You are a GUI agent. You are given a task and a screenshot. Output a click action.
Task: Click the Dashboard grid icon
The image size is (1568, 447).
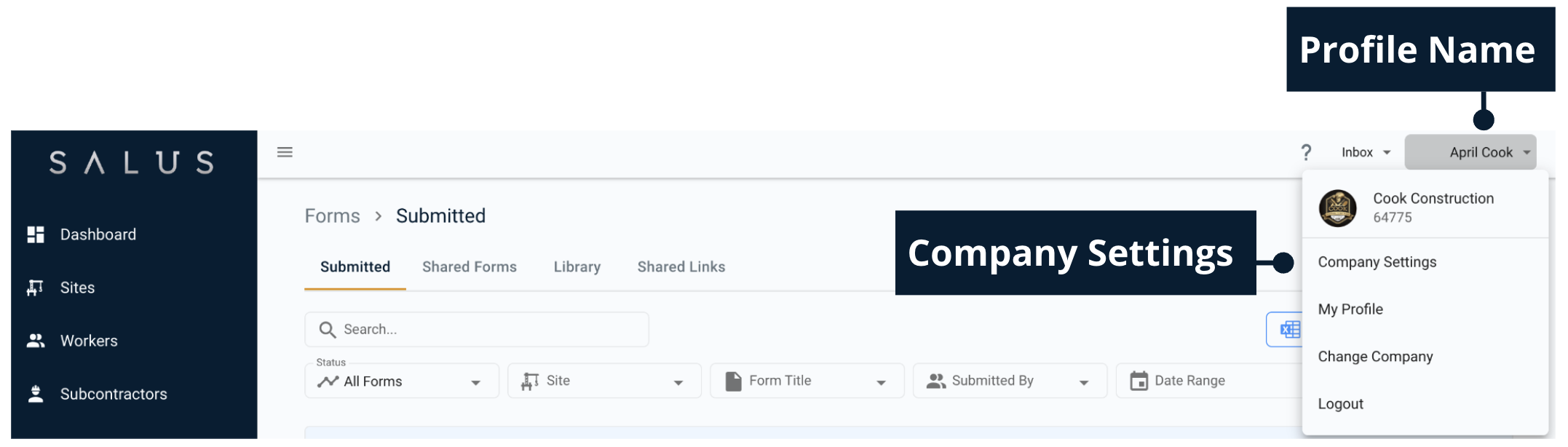[x=36, y=234]
